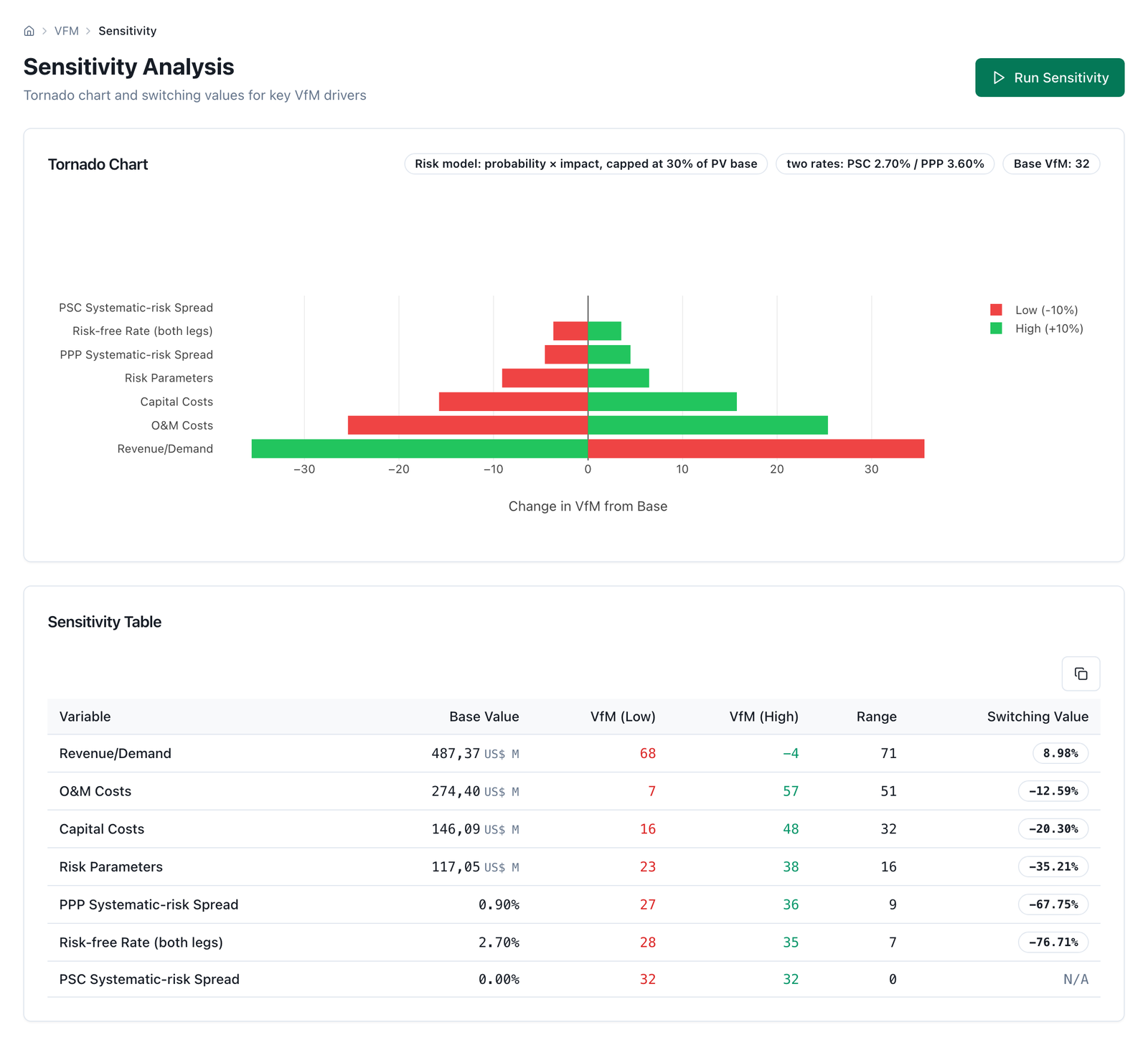The image size is (1148, 1045).
Task: Select the 0.00% base value cell
Action: [x=499, y=979]
